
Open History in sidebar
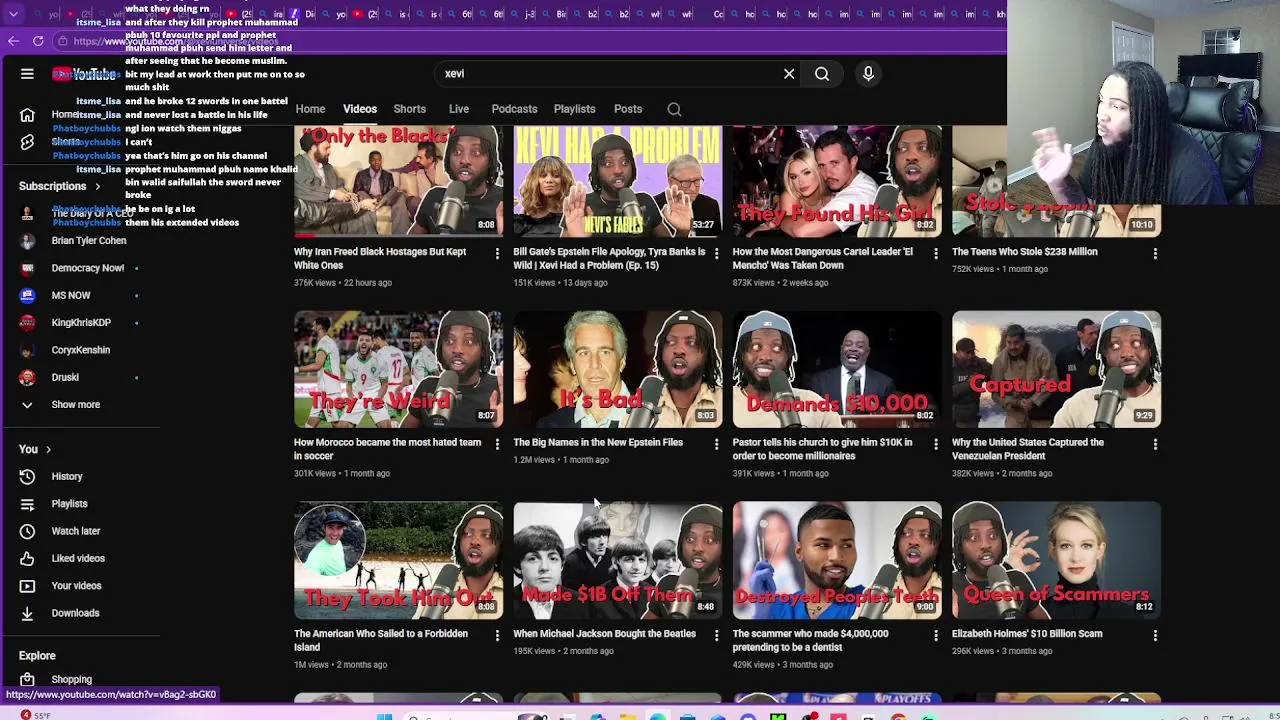(x=67, y=477)
